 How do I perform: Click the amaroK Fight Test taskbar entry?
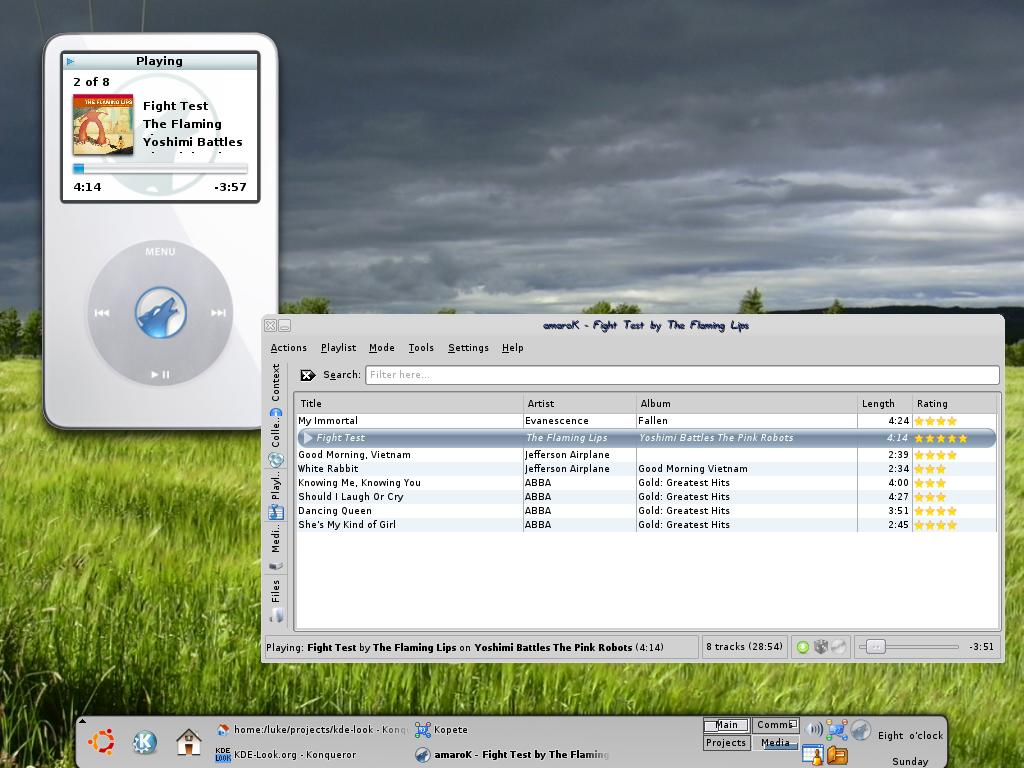(x=512, y=755)
